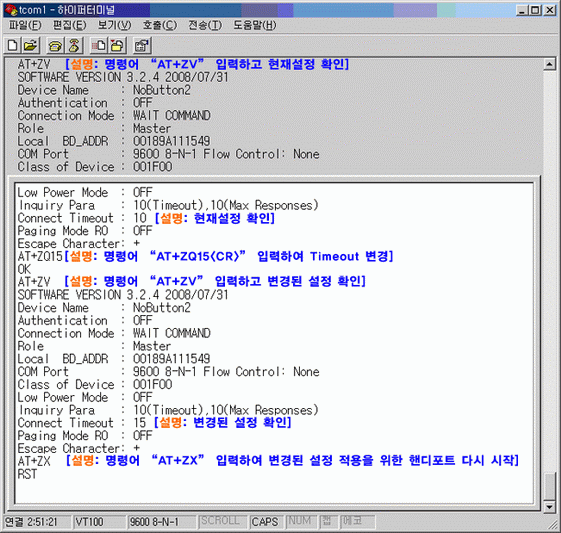Open the 편집(E) menu
The image size is (561, 533).
click(x=70, y=25)
